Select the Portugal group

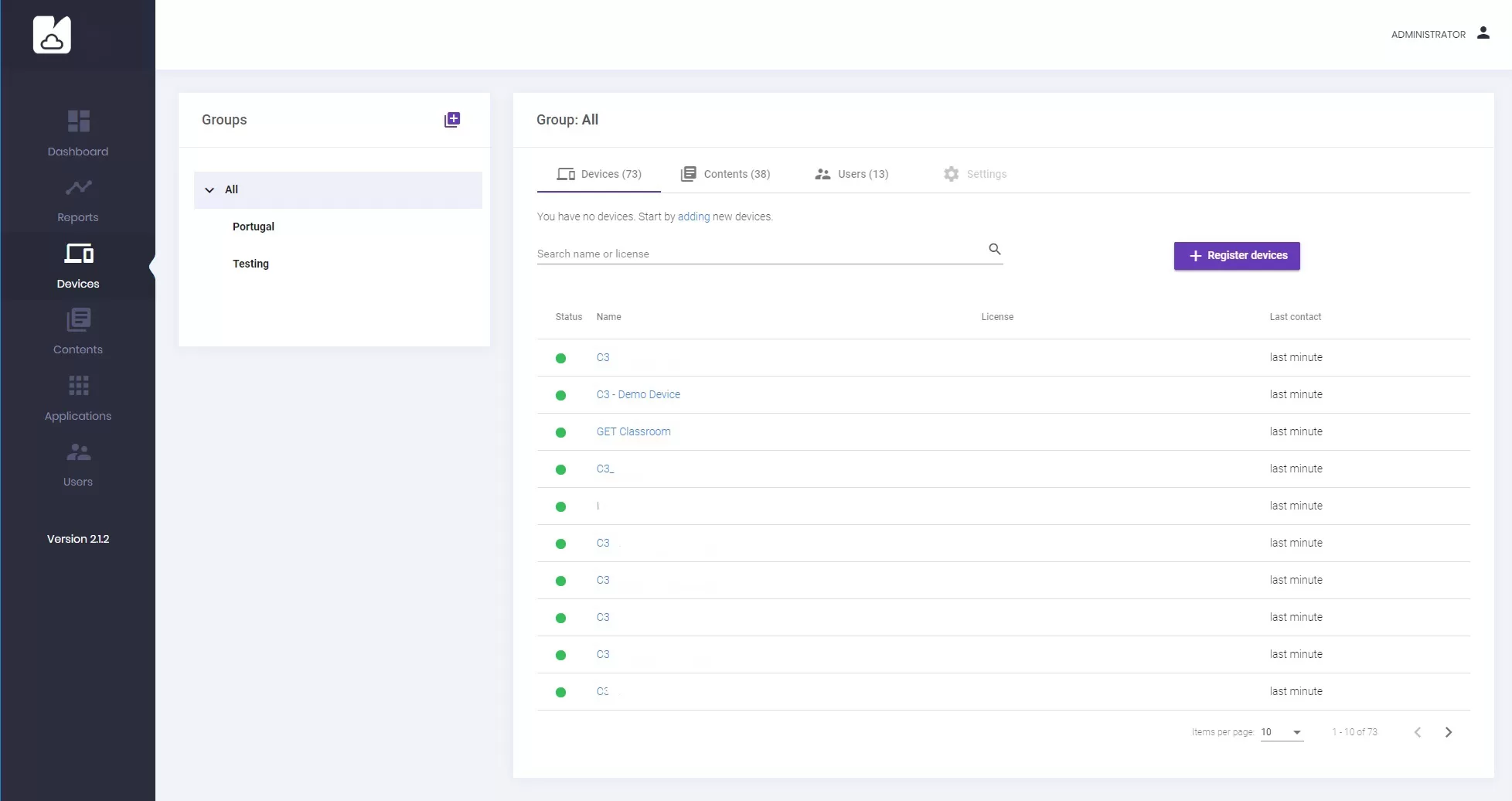click(254, 227)
